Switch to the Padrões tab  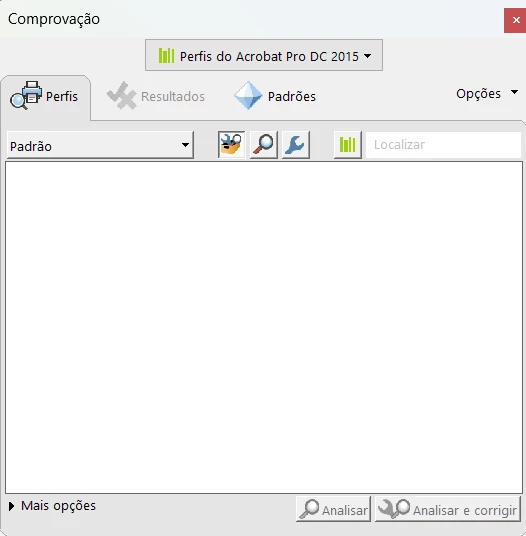(x=275, y=96)
